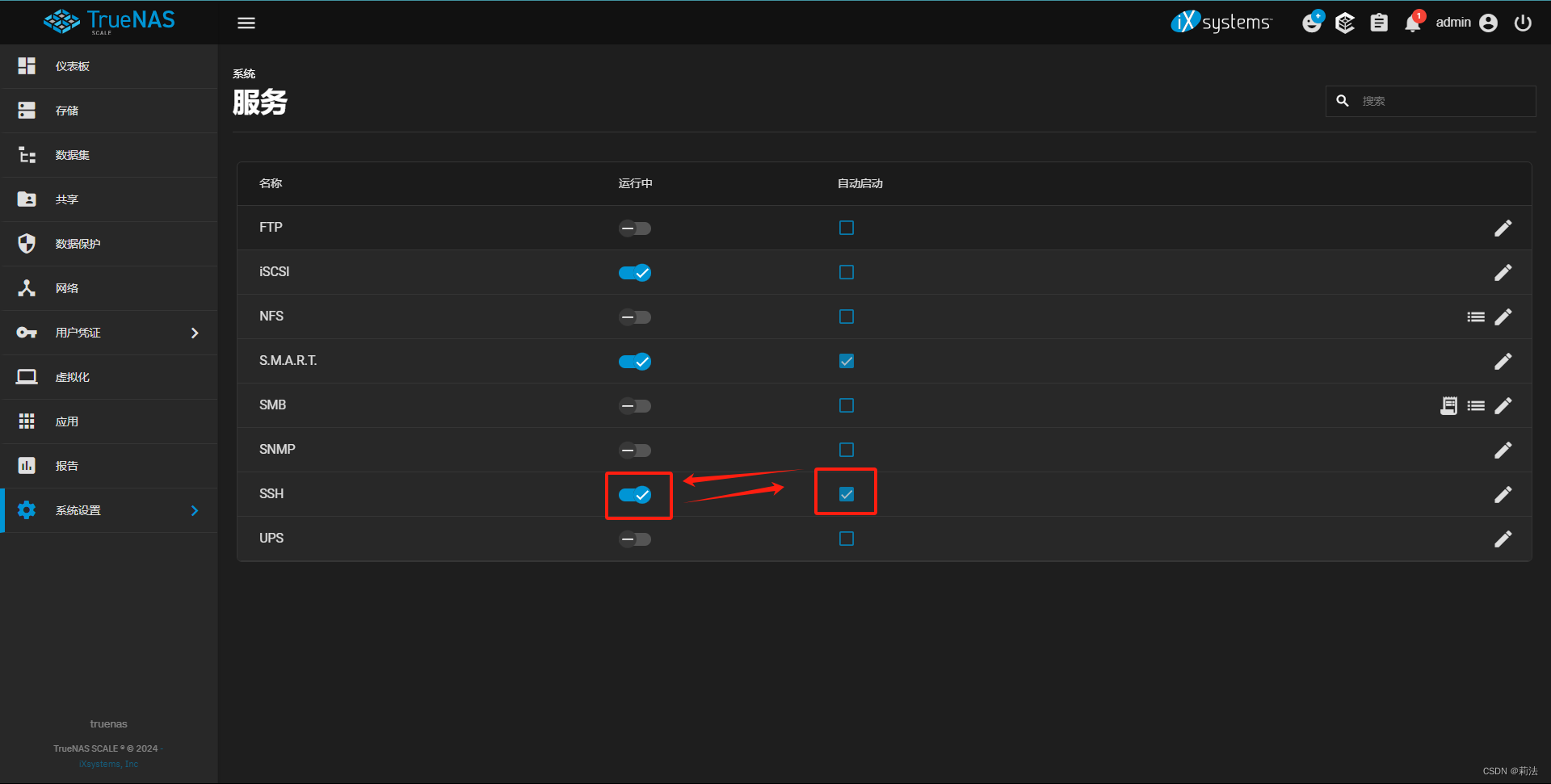Open SMB audit logs receipt icon

click(x=1449, y=406)
